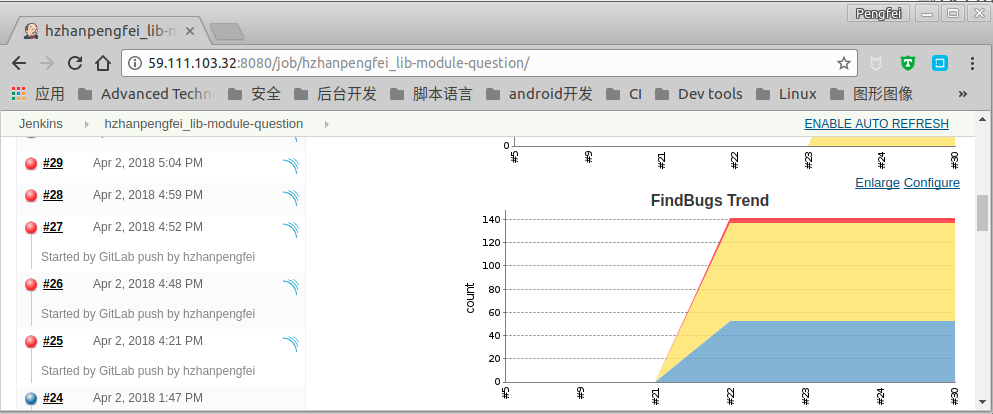Screen dimensions: 993x414
Task: Open the CI bookmark folder
Action: click(624, 94)
